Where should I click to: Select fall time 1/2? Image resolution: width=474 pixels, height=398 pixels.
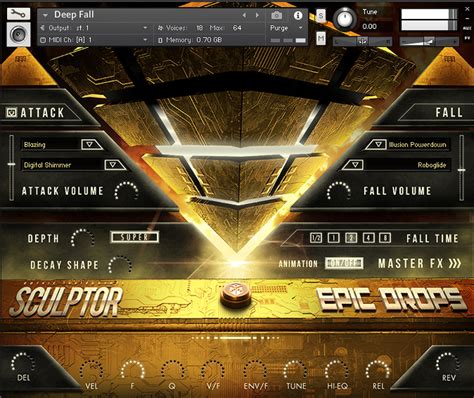click(x=316, y=238)
